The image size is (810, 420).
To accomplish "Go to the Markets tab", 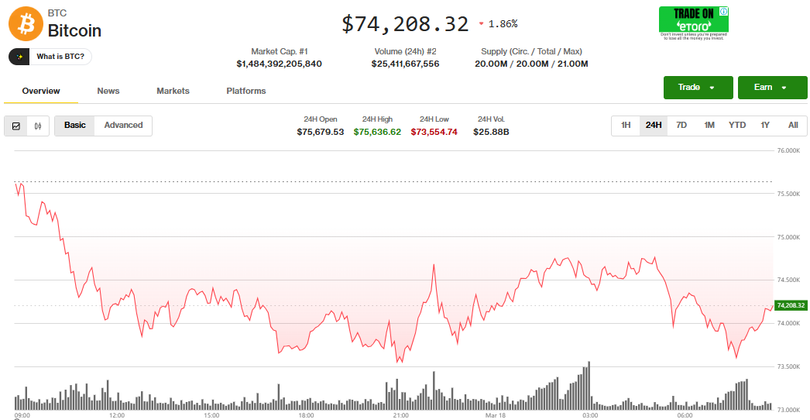I will [x=173, y=91].
